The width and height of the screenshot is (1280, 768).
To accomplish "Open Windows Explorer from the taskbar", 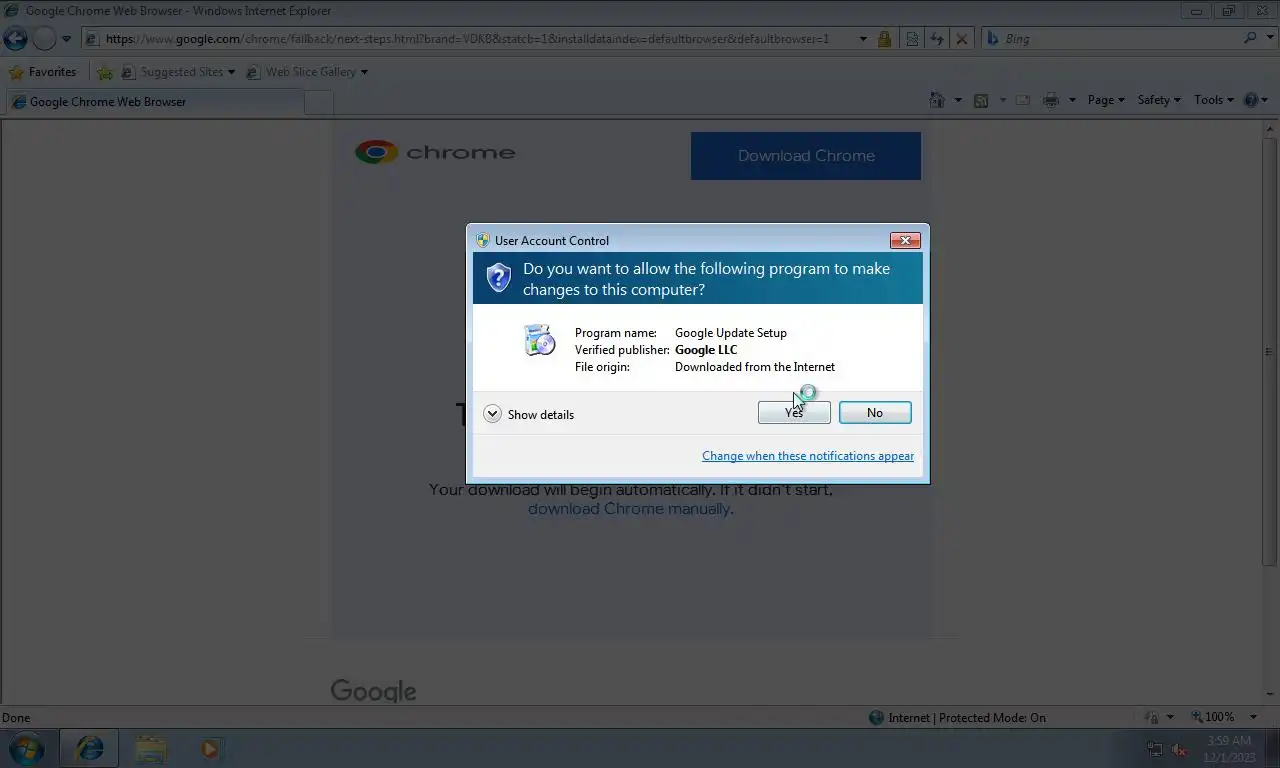I will click(150, 748).
